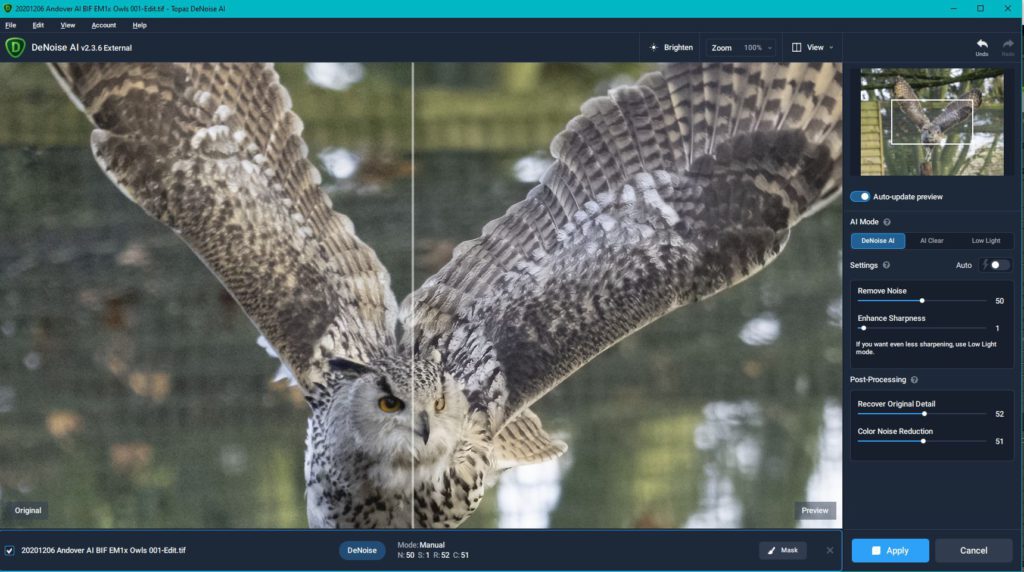Open the Edit menu

(x=38, y=25)
